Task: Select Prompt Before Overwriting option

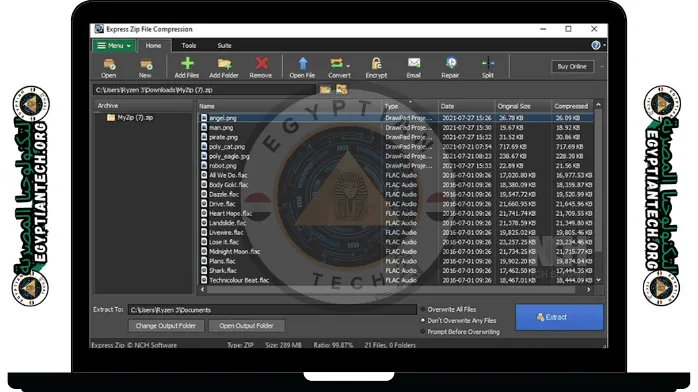Action: pyautogui.click(x=423, y=332)
